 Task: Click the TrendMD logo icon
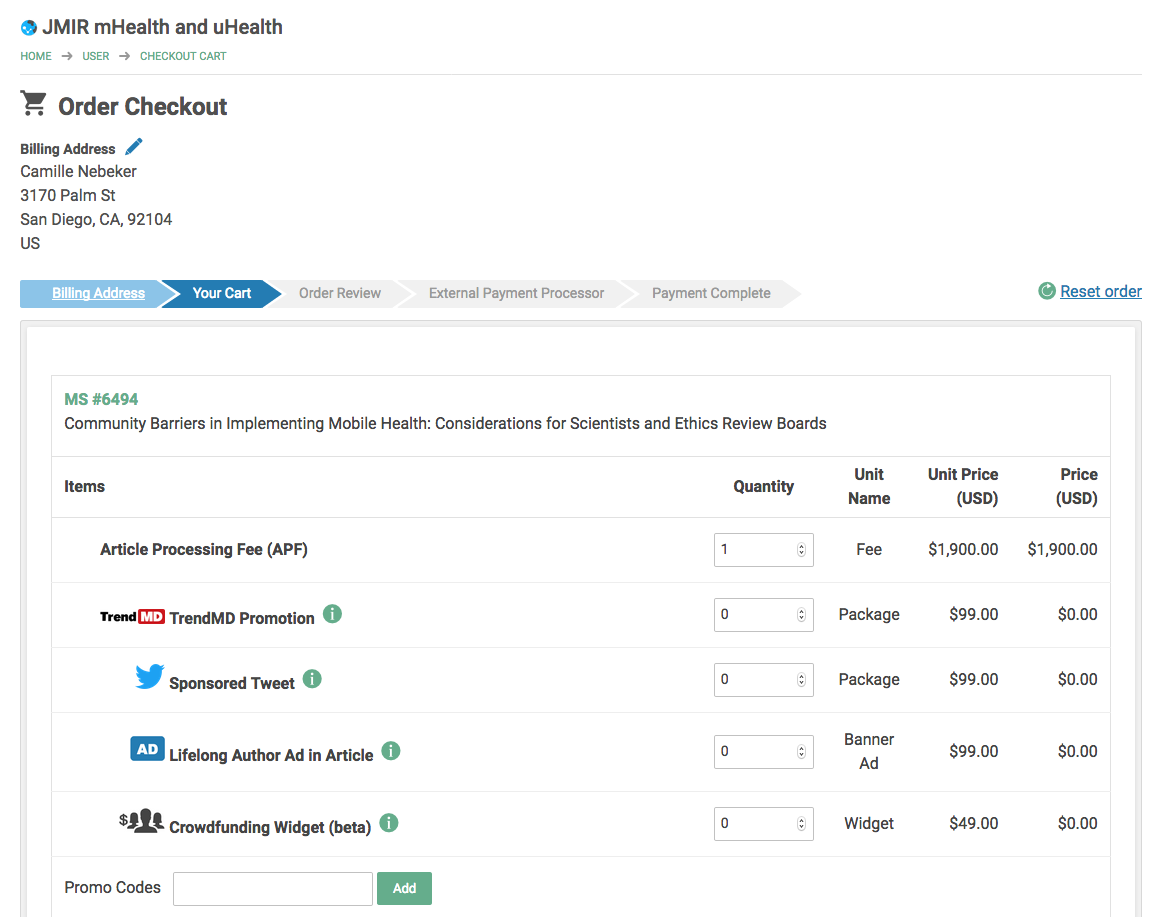(132, 616)
